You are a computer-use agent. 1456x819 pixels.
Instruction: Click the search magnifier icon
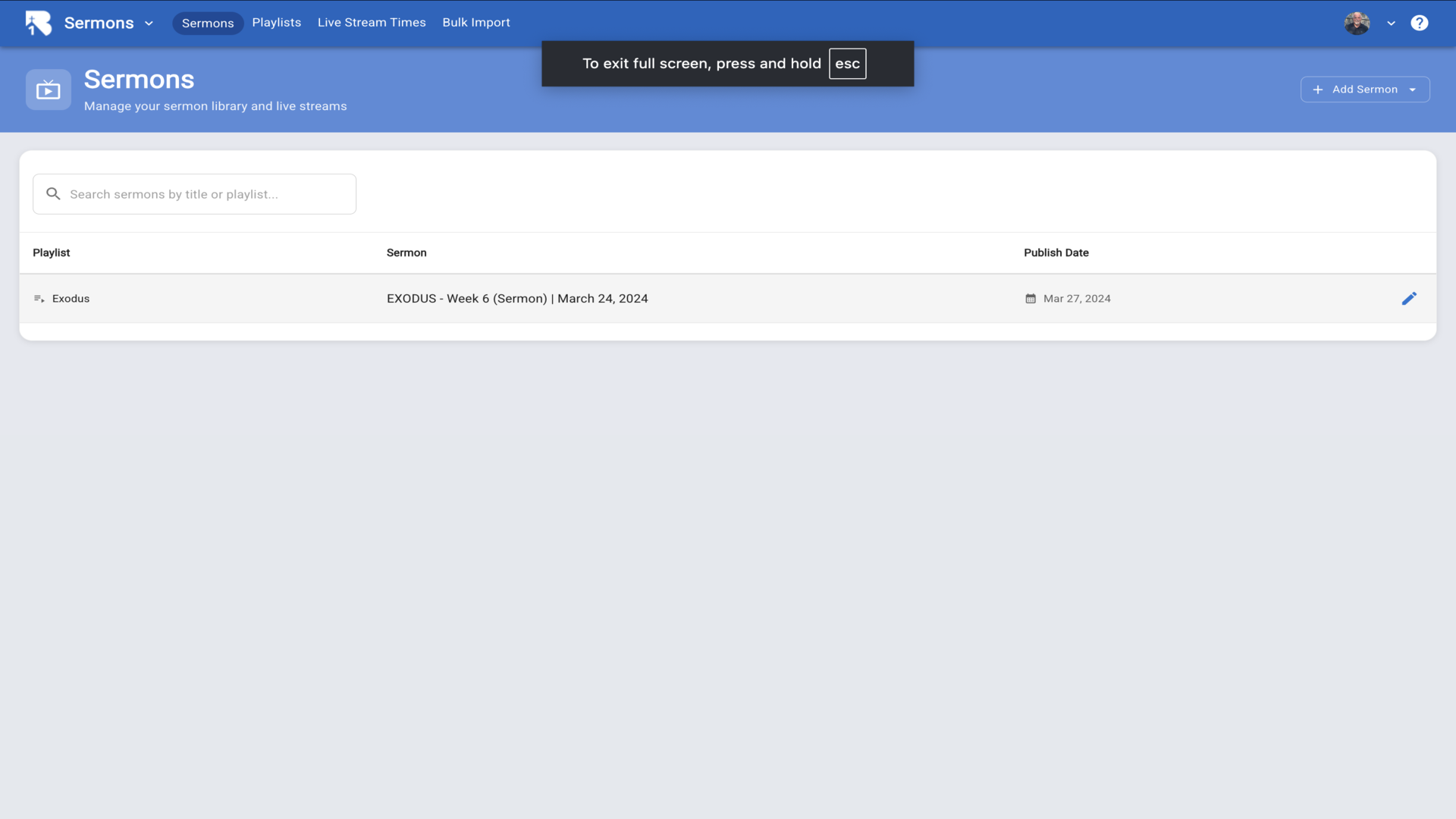click(53, 194)
